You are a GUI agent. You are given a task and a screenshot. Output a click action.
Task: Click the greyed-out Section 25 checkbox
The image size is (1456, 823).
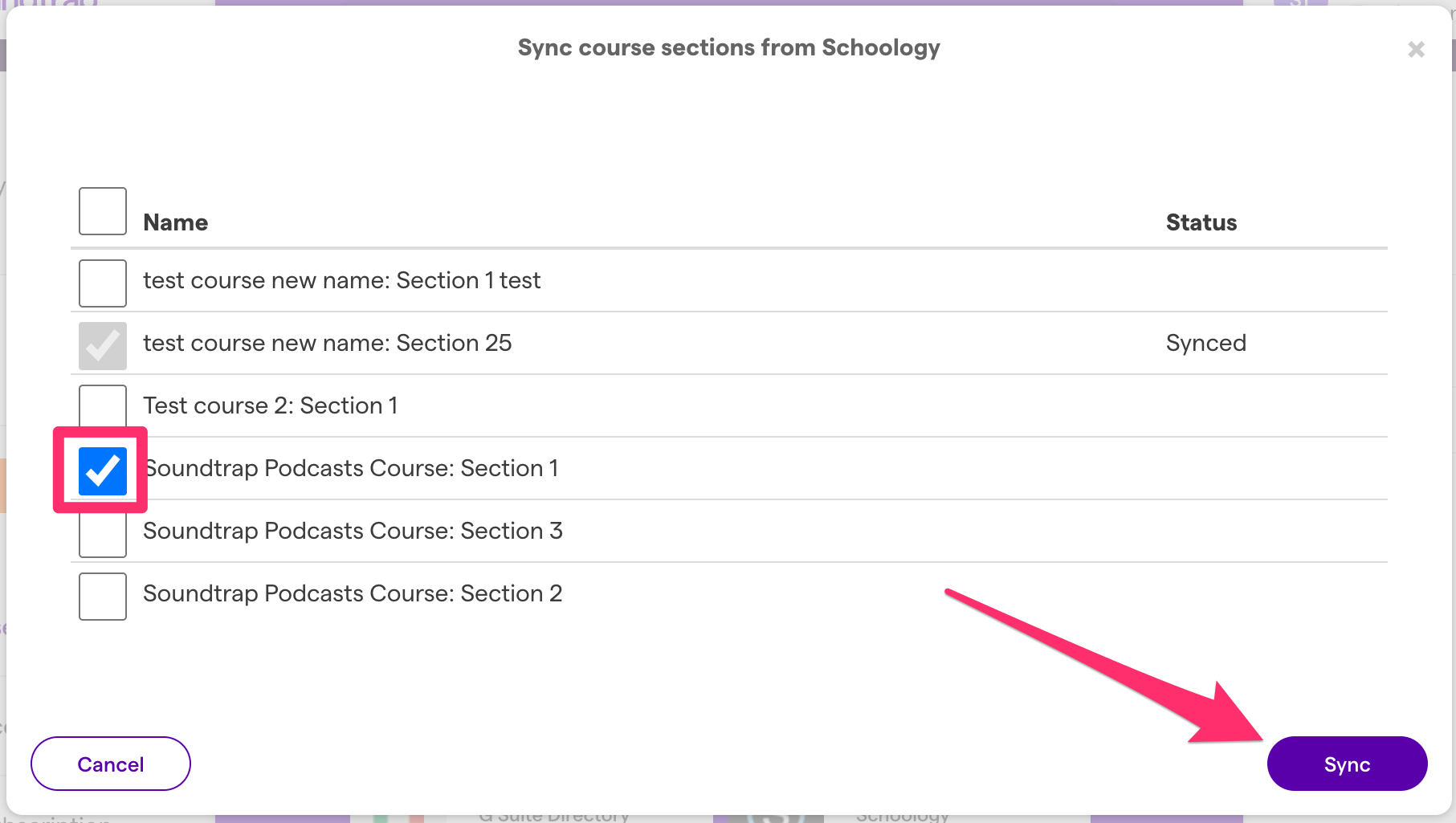(103, 346)
